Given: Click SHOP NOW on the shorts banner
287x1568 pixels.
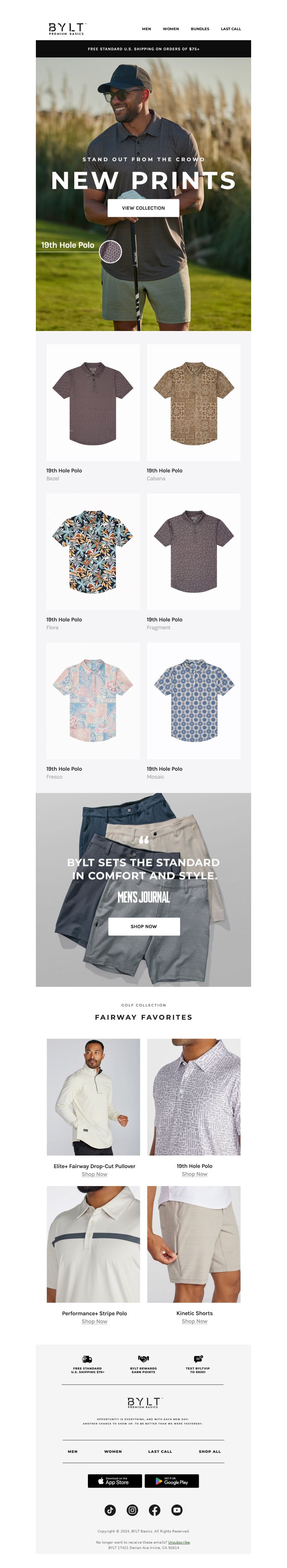Looking at the screenshot, I should click(143, 927).
